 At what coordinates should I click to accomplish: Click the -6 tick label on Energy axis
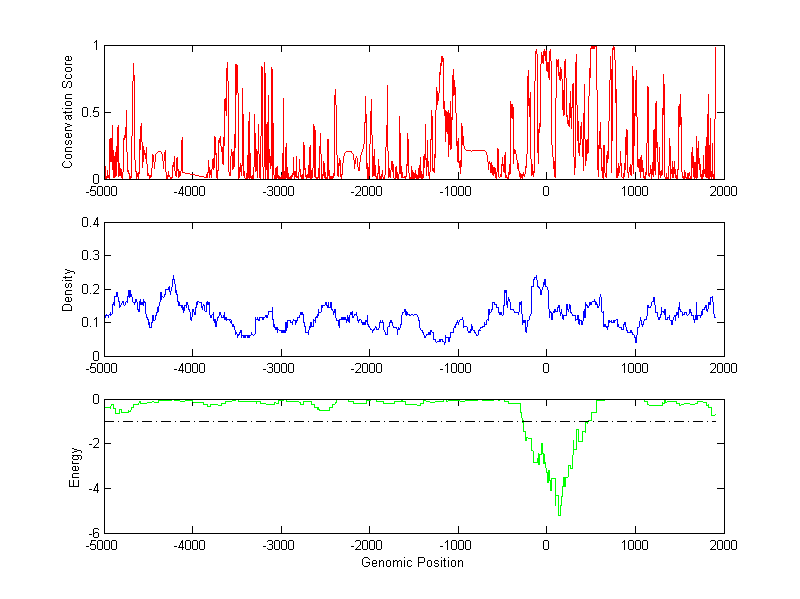[90, 533]
